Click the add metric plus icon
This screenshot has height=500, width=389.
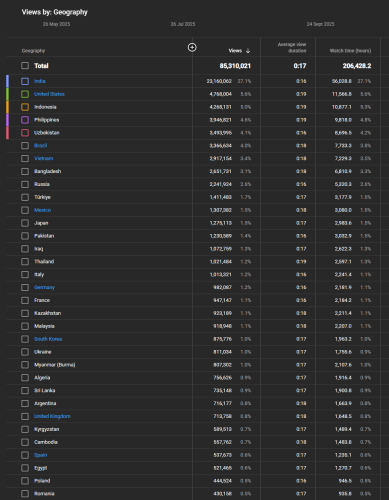pos(192,47)
